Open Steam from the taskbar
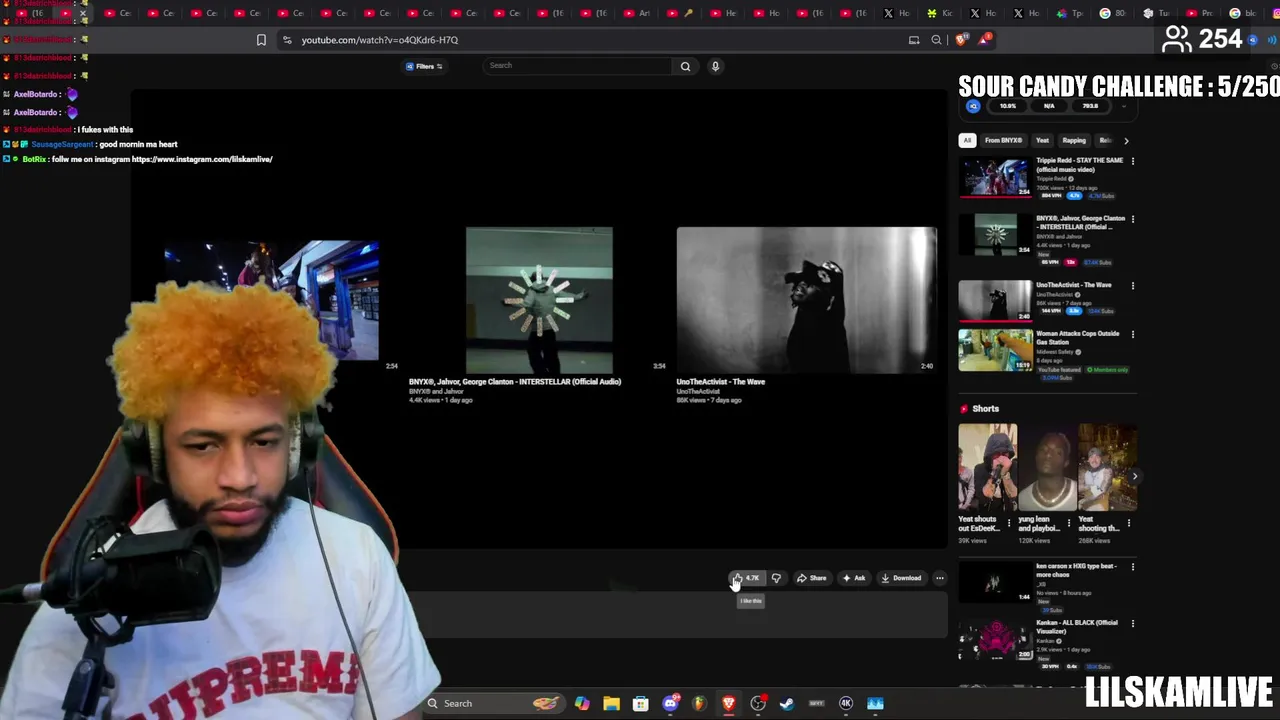This screenshot has width=1280, height=720. (787, 704)
